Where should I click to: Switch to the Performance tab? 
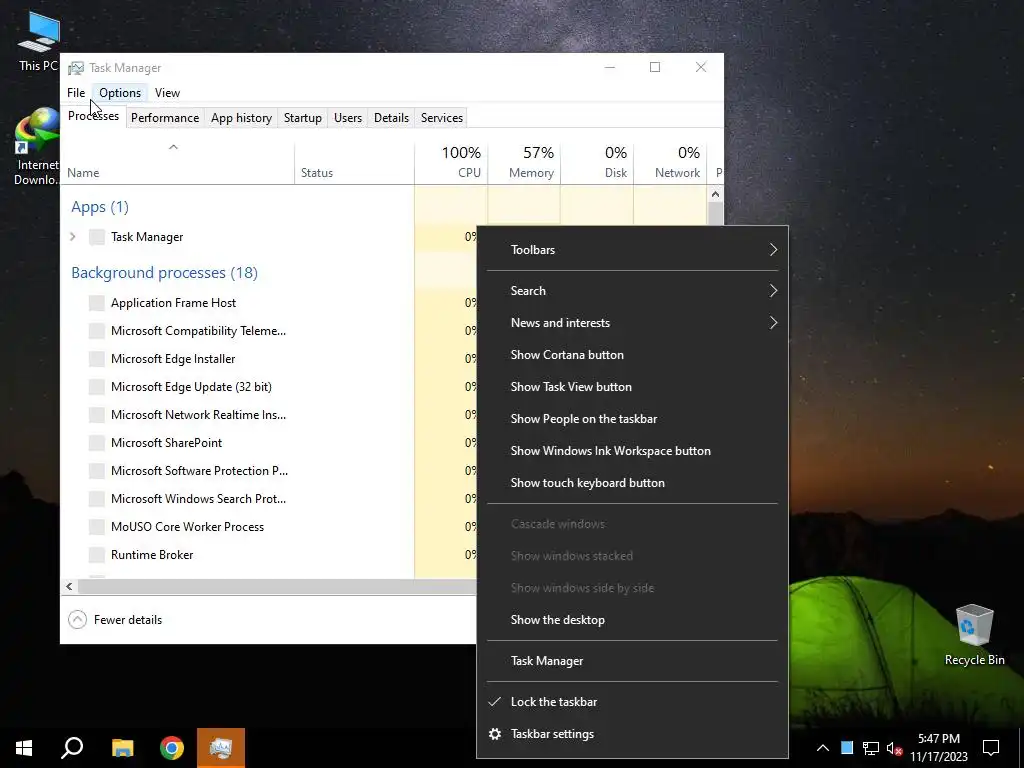(165, 118)
